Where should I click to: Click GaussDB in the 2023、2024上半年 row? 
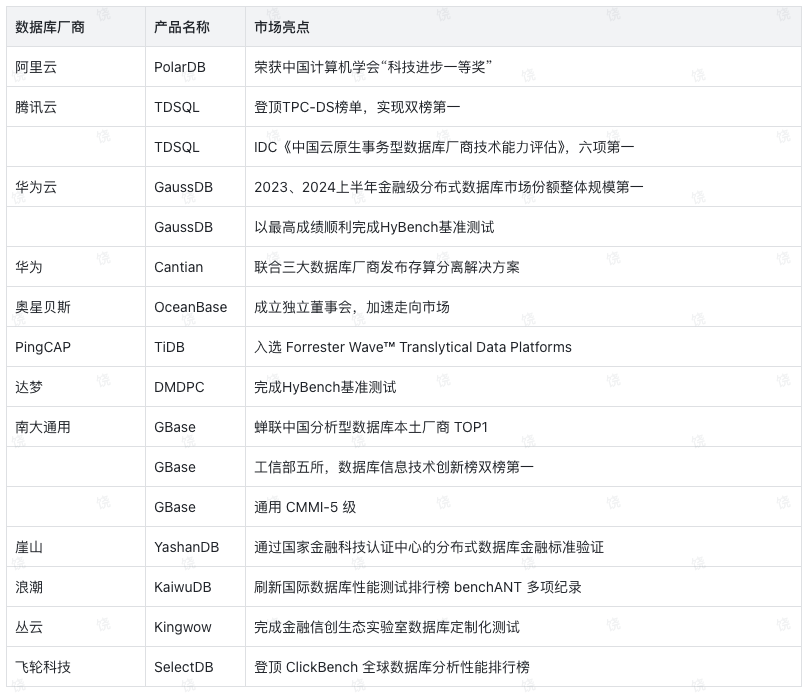pos(183,187)
